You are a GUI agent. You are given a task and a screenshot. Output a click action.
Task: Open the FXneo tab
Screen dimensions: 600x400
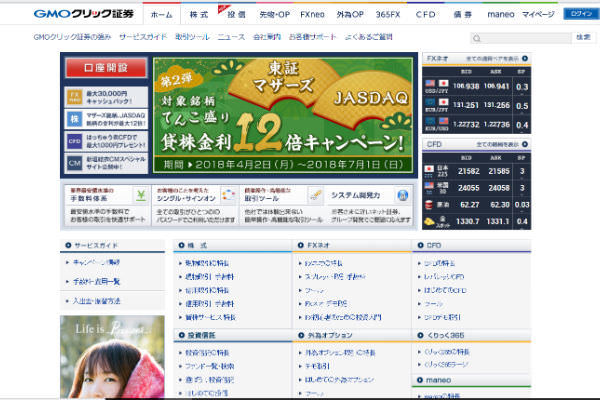click(x=312, y=15)
